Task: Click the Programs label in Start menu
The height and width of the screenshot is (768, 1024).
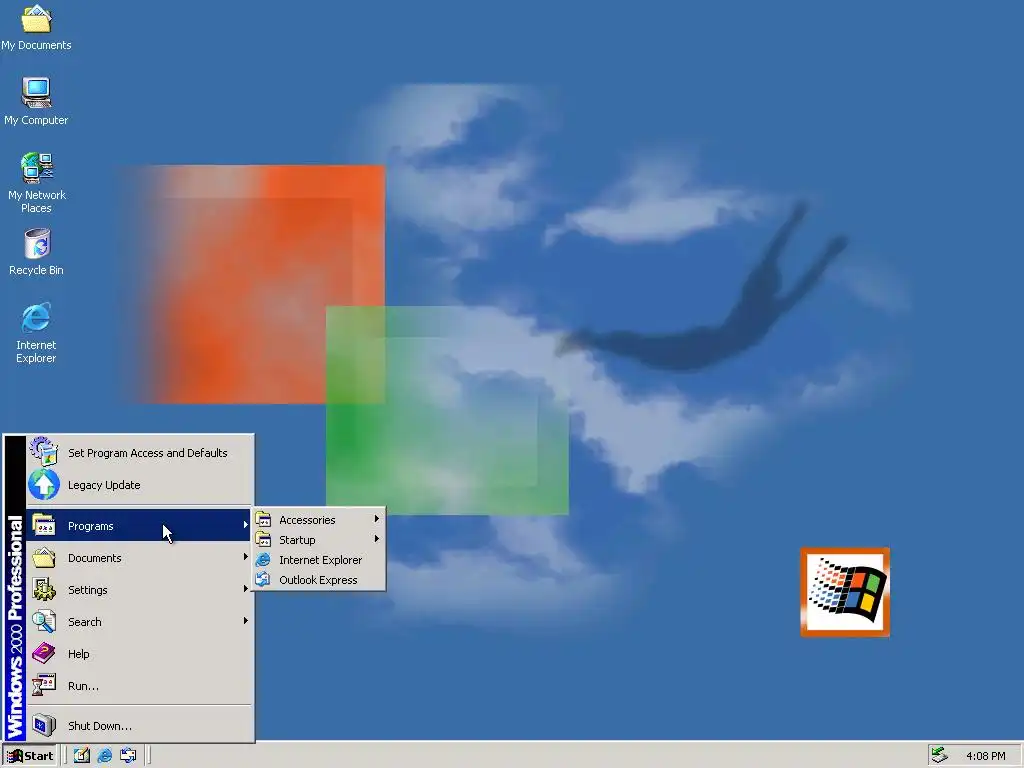Action: click(x=91, y=526)
